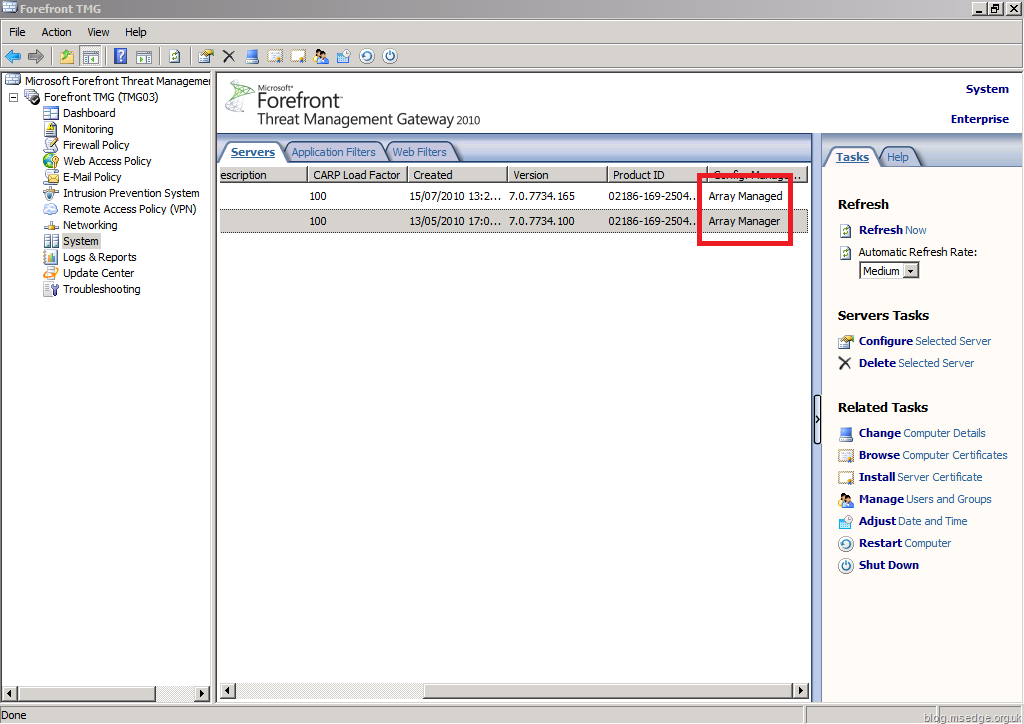Click the Help question mark toolbar icon

coord(120,56)
